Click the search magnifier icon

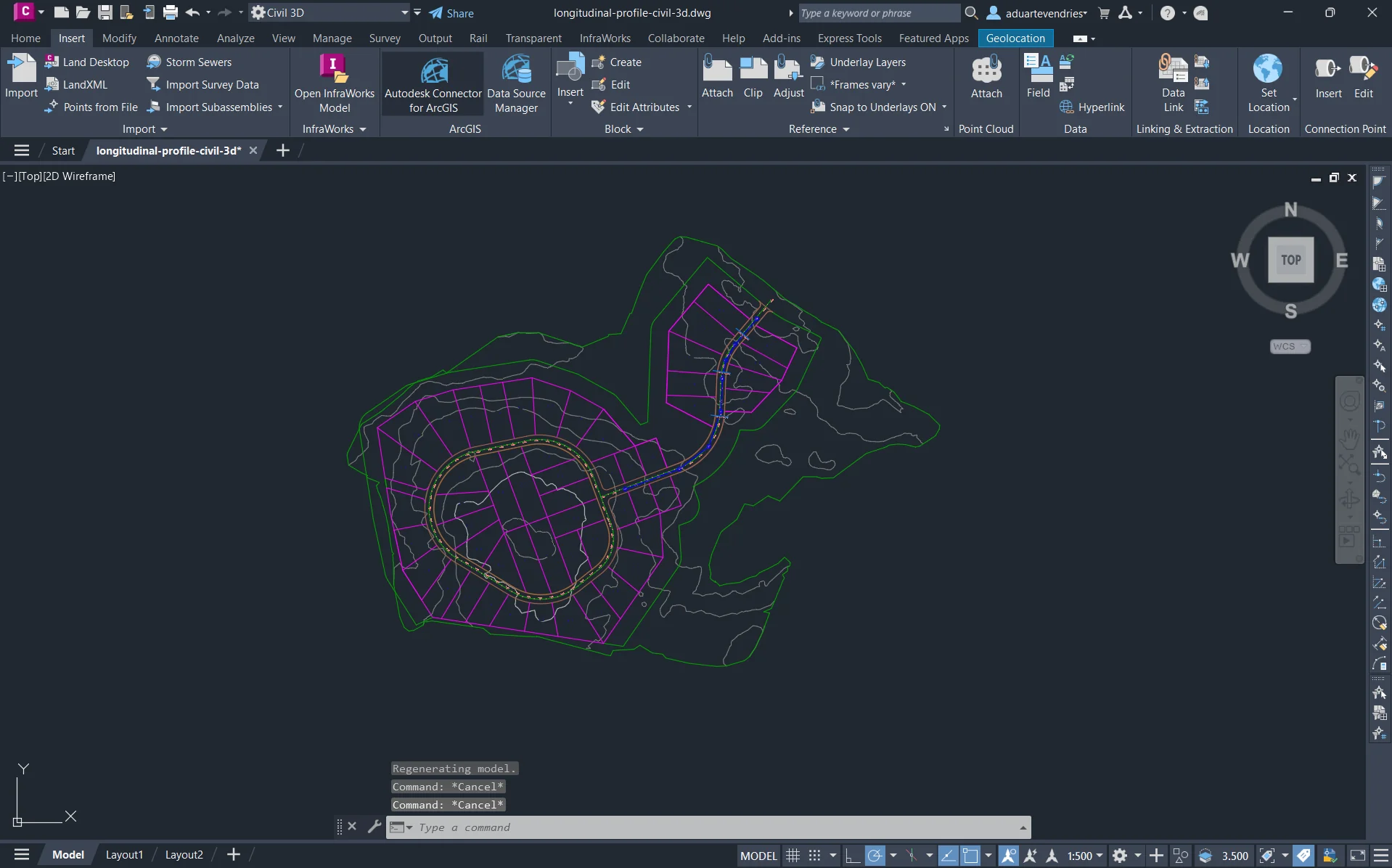tap(971, 13)
